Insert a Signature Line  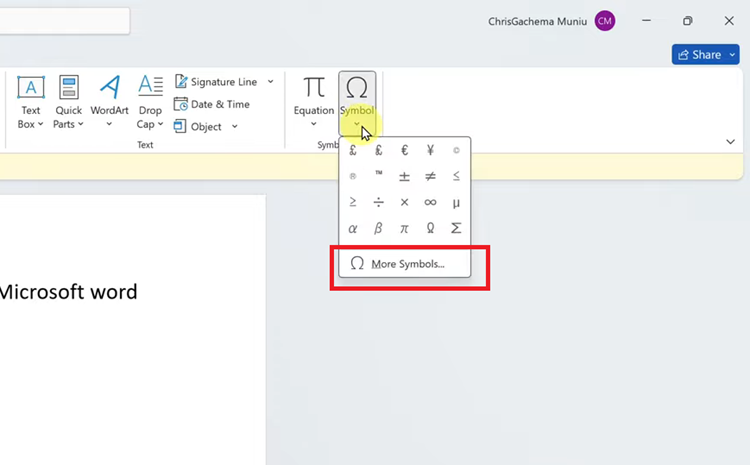click(x=216, y=82)
